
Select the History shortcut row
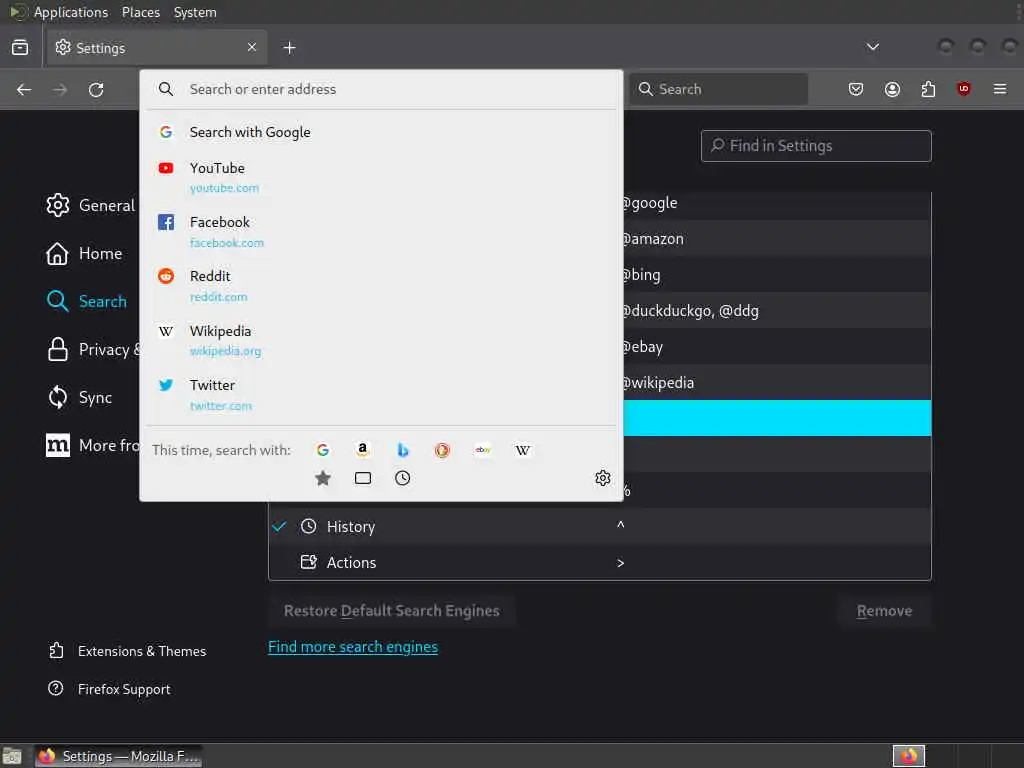pyautogui.click(x=600, y=526)
